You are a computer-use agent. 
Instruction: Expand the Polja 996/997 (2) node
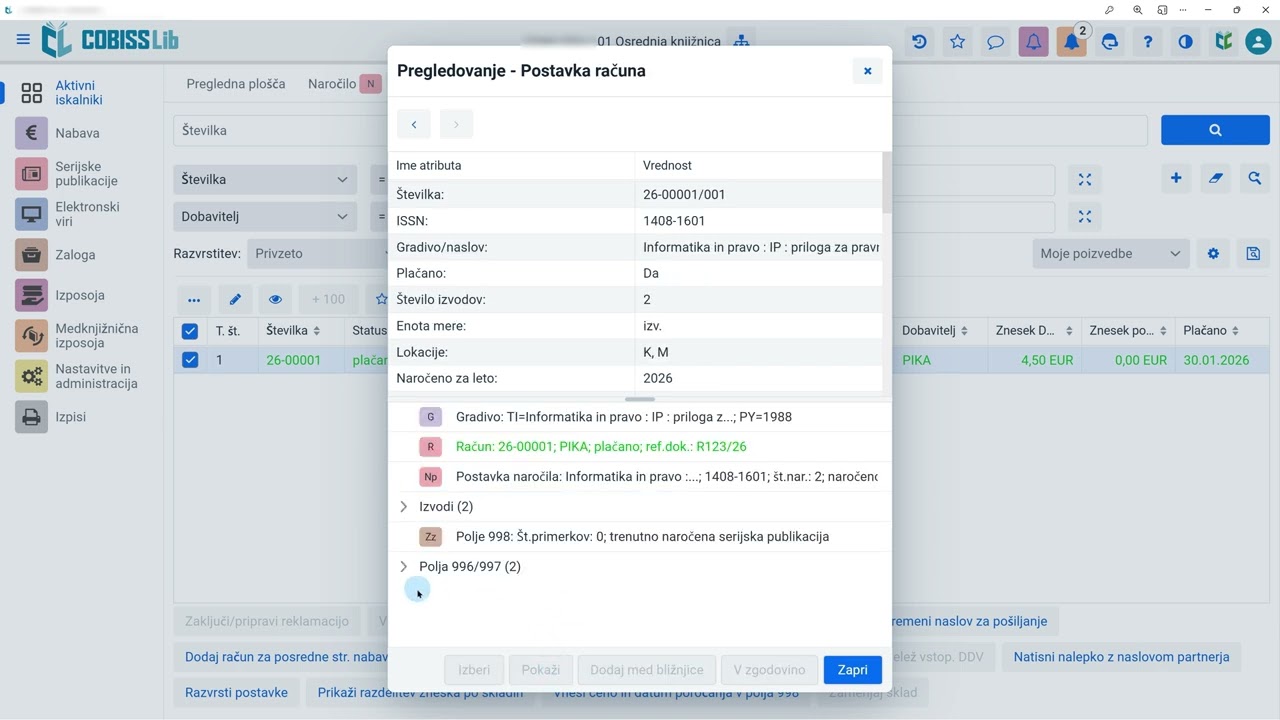click(x=404, y=567)
